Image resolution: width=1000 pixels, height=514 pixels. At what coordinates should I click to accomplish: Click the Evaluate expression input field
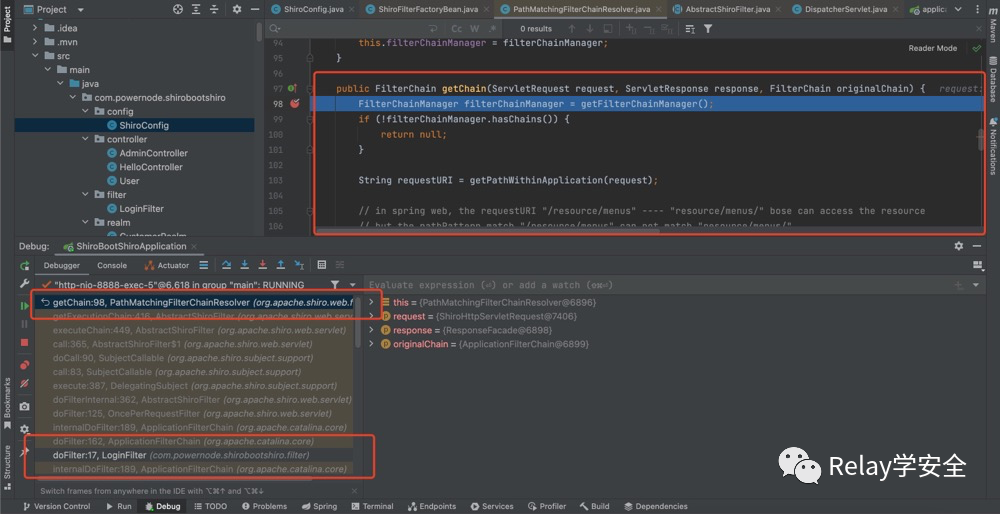[x=657, y=285]
